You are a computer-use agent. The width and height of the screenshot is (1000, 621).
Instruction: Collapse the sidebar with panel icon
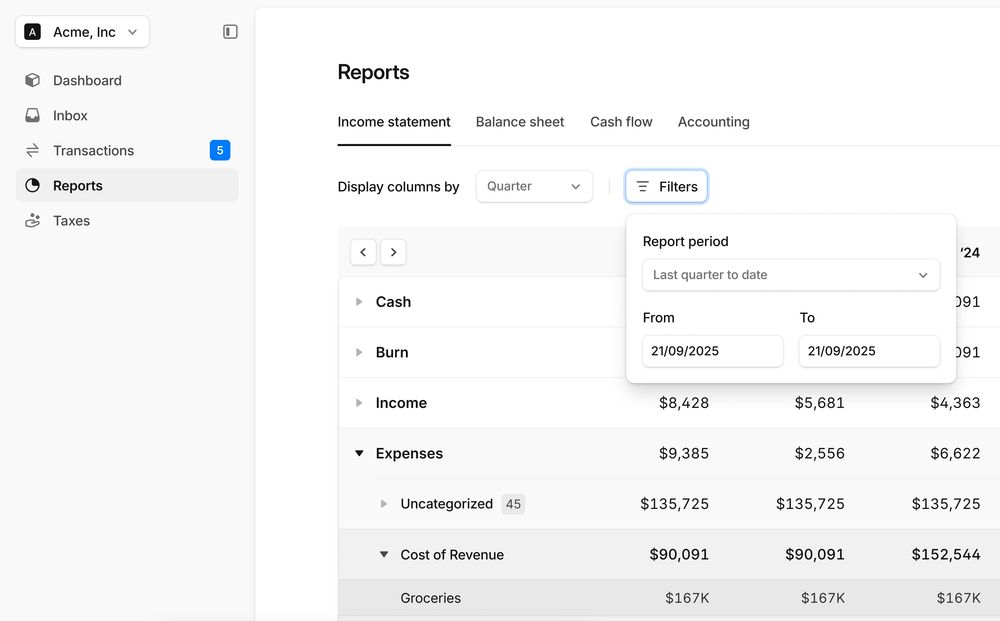(230, 32)
